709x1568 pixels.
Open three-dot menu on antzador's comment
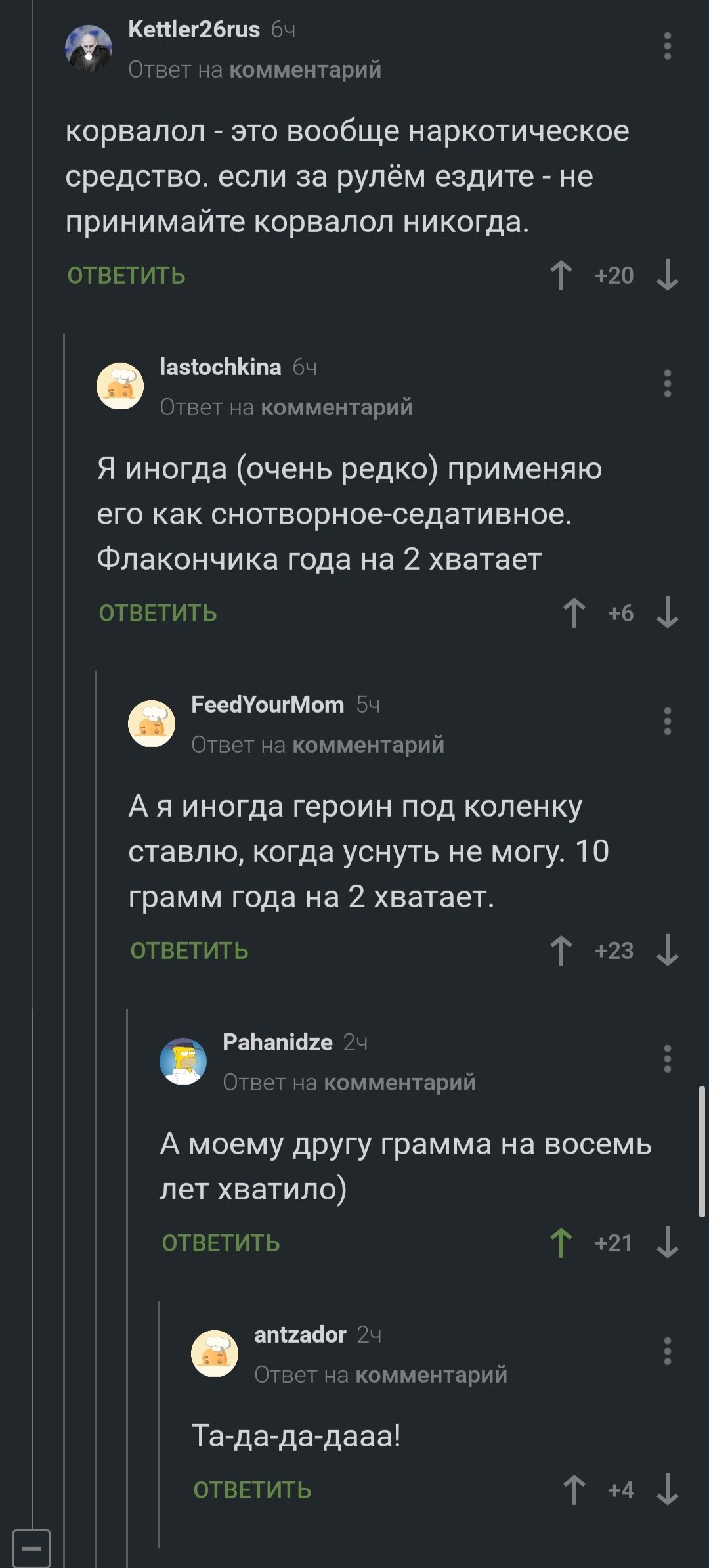pos(667,1351)
